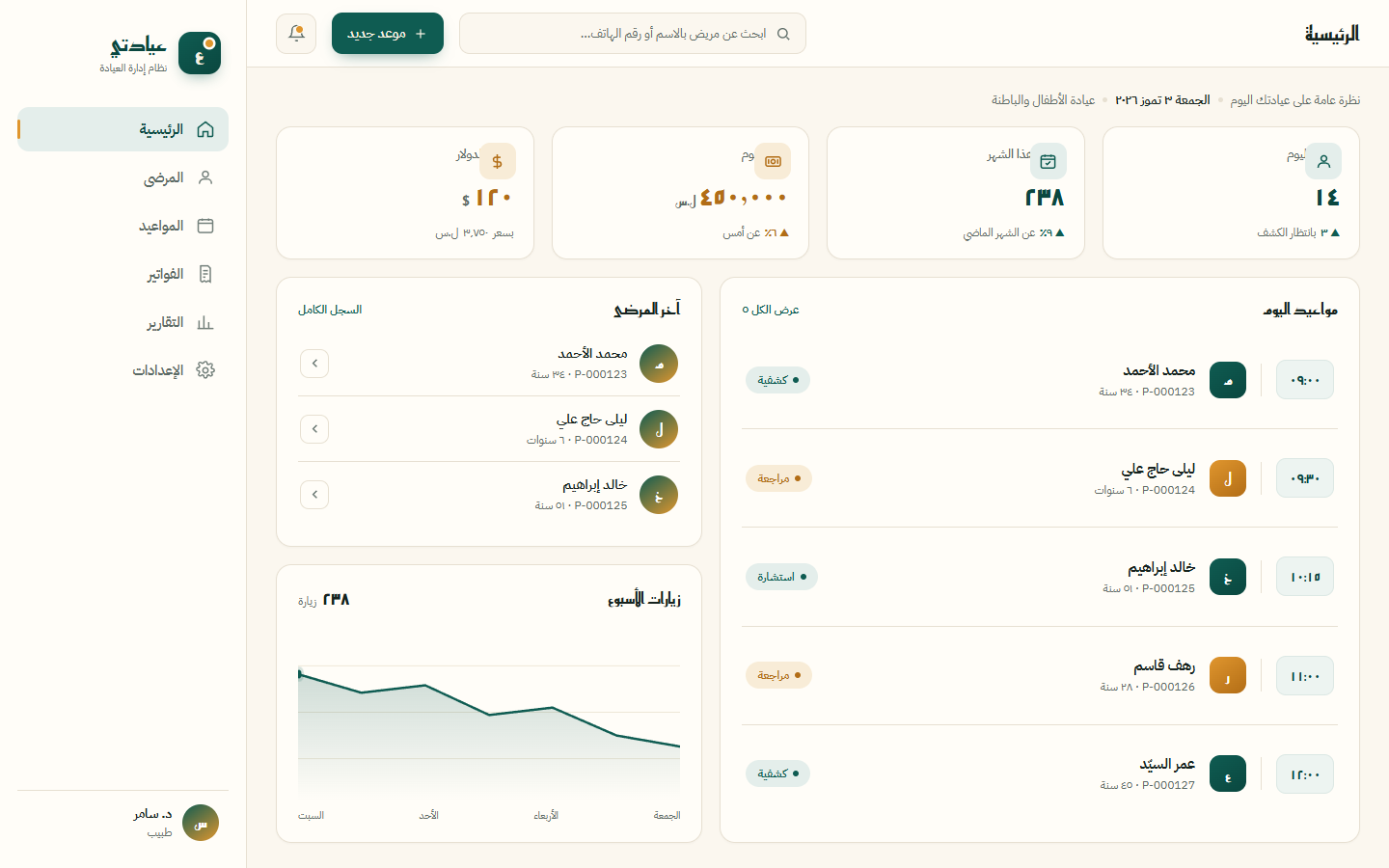Click patient ID P-000127 text
This screenshot has height=868, width=1389.
point(1168,785)
